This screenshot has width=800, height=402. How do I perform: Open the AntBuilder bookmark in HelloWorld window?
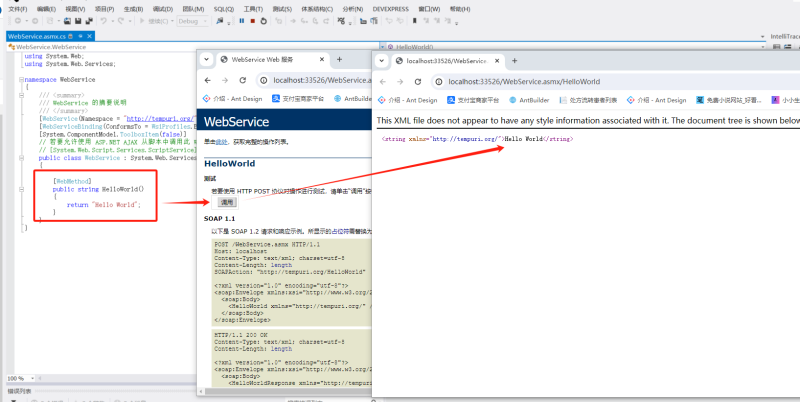coord(531,100)
